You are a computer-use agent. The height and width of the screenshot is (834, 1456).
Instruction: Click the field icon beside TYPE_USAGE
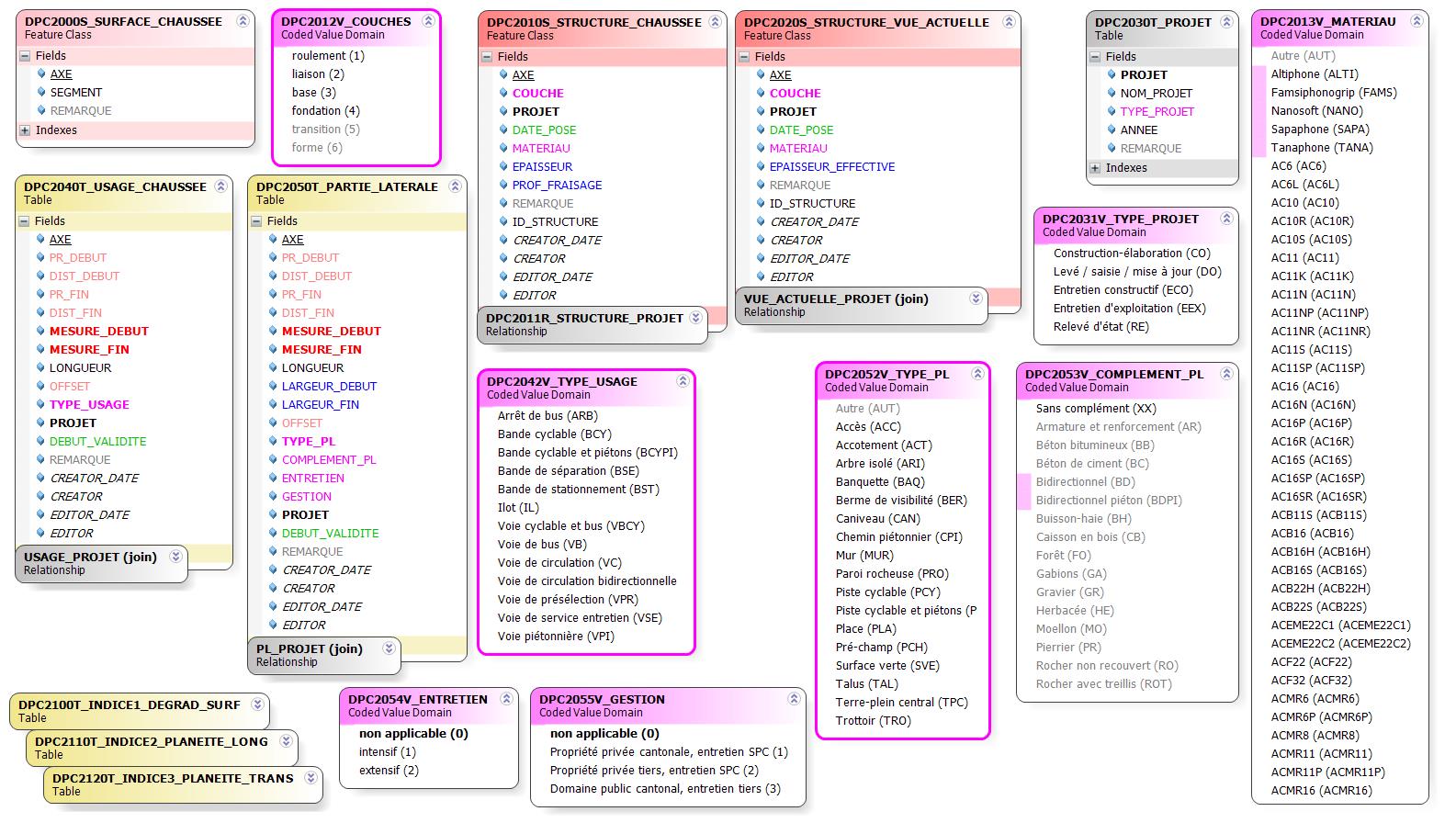tap(40, 404)
